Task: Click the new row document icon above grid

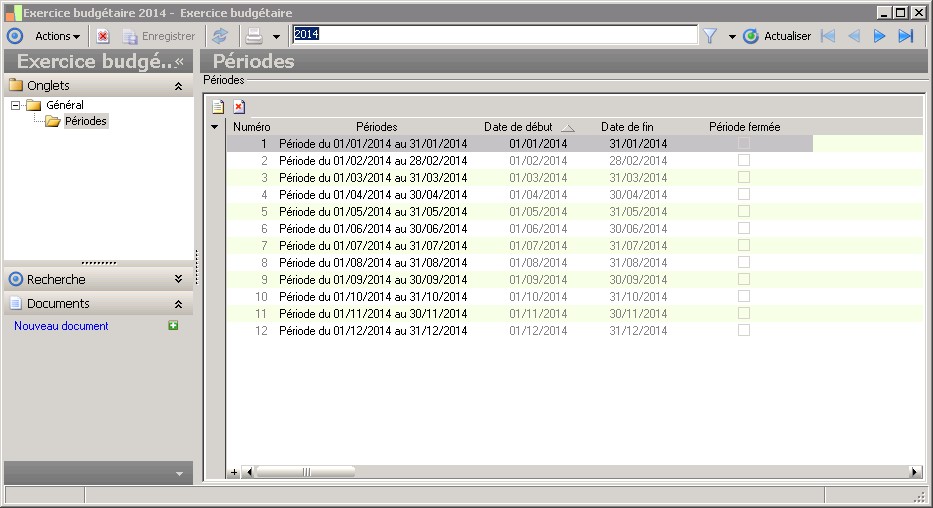Action: point(218,107)
